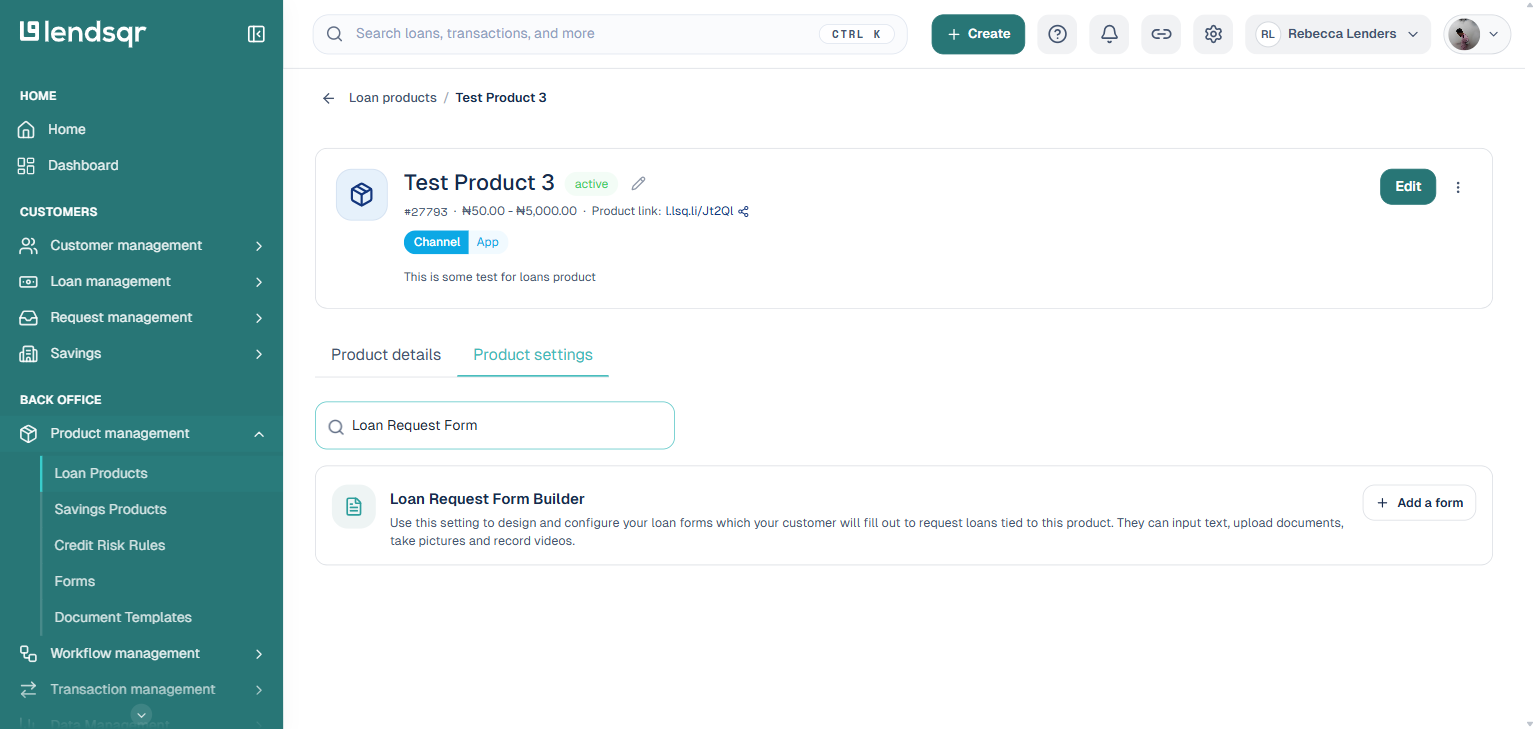1535x730 pixels.
Task: Click the Loan Request Form Builder document icon
Action: pos(354,507)
